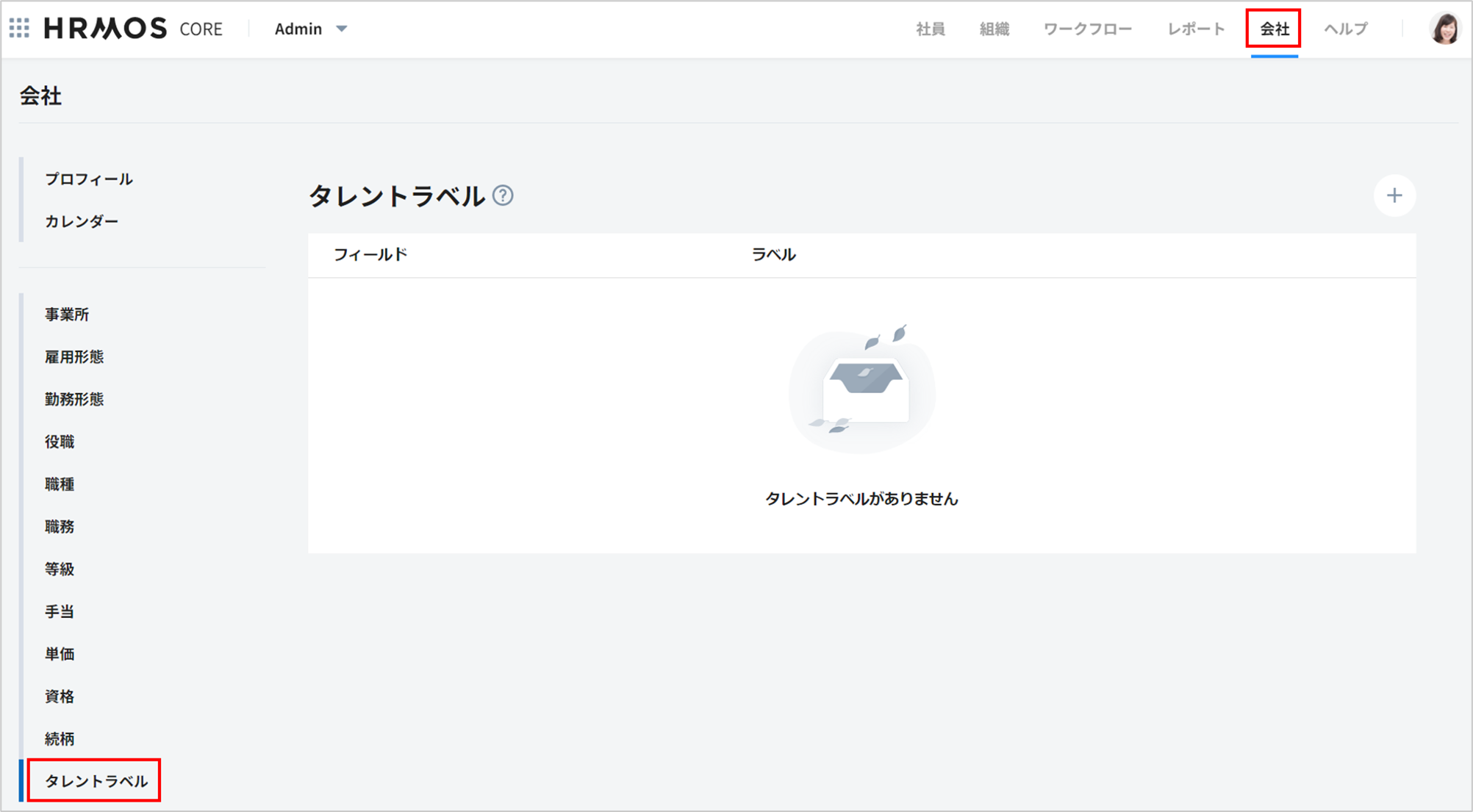Screen dimensions: 1473x812
Task: Open the 雇用形態 sidebar item
Action: [x=74, y=357]
